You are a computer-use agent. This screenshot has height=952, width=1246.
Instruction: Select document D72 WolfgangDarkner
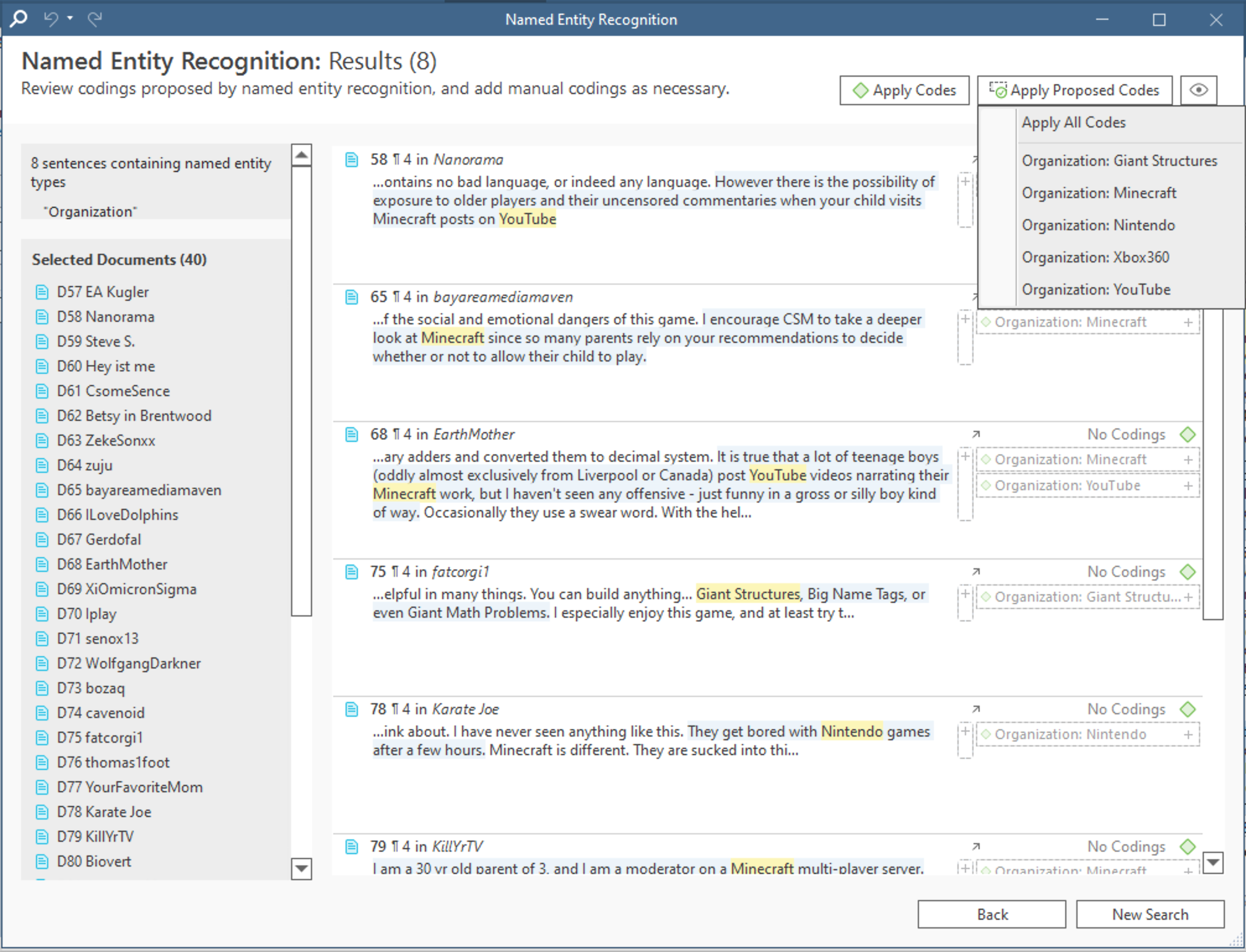point(129,663)
